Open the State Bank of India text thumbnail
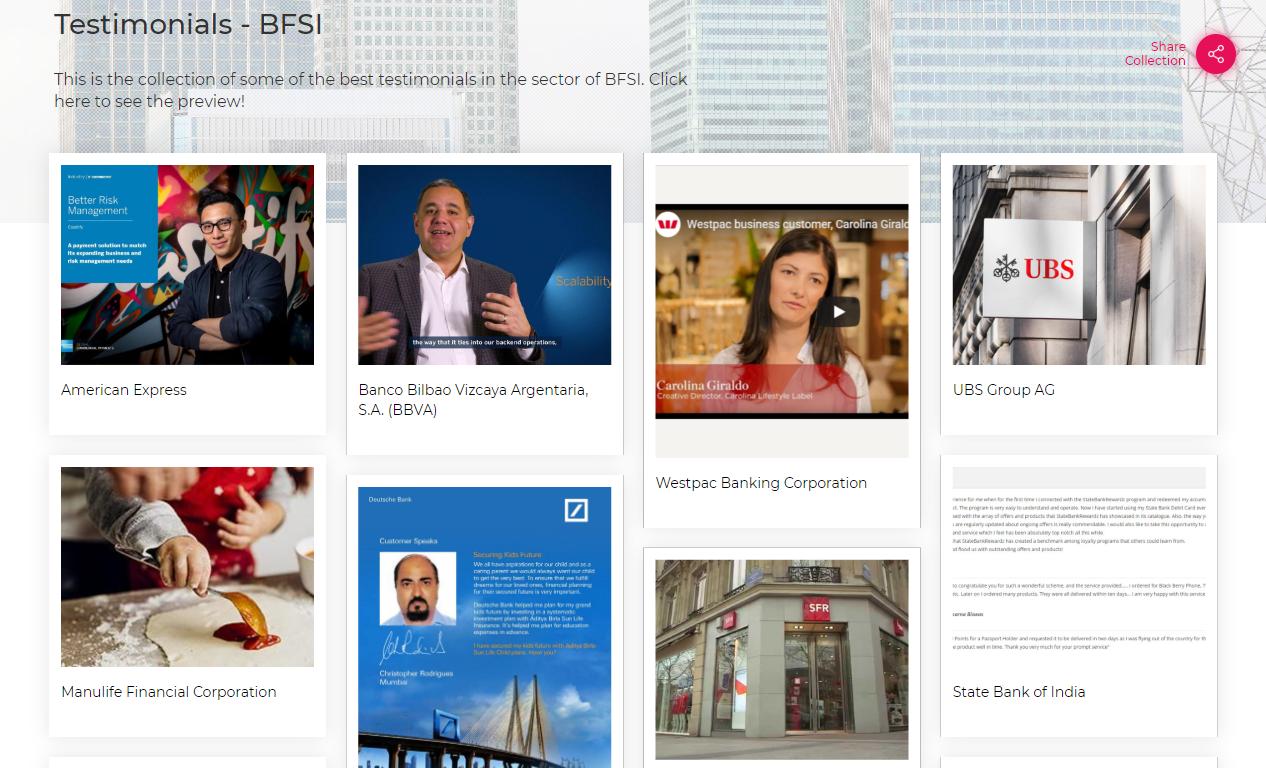The height and width of the screenshot is (768, 1266). 1079,567
